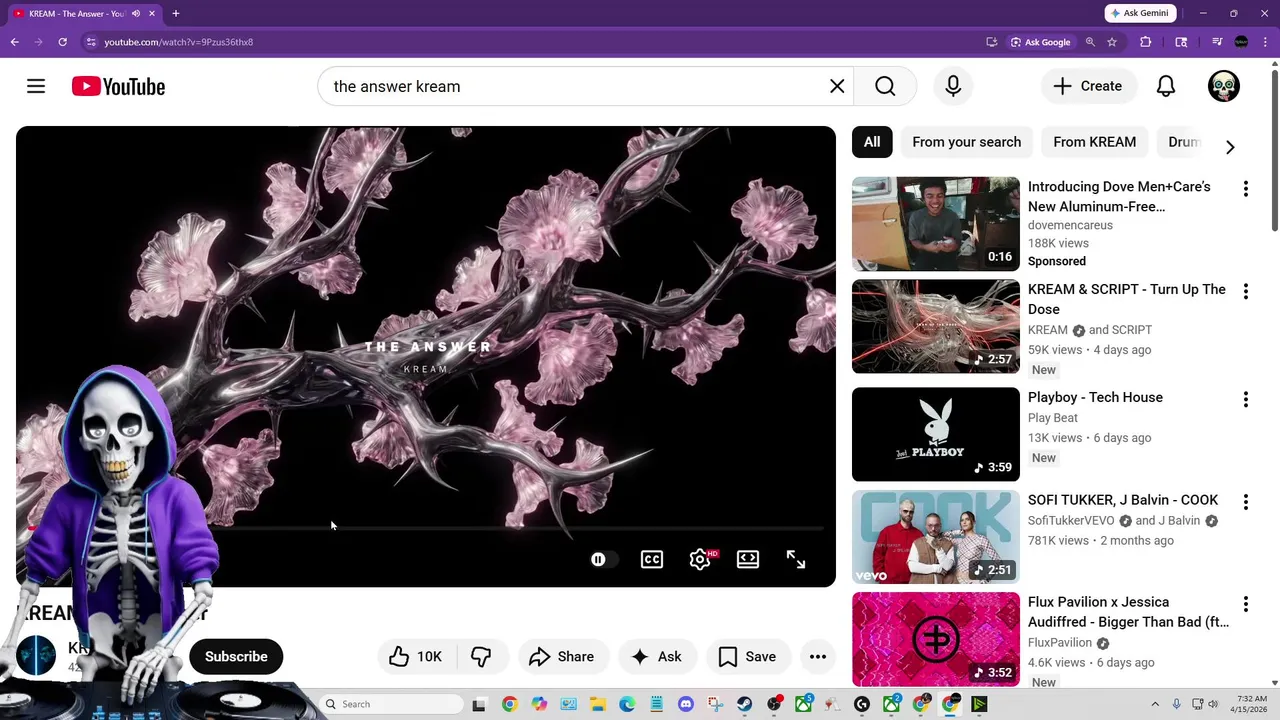Open the notifications bell
Screen dimensions: 1280x720
tap(1166, 86)
